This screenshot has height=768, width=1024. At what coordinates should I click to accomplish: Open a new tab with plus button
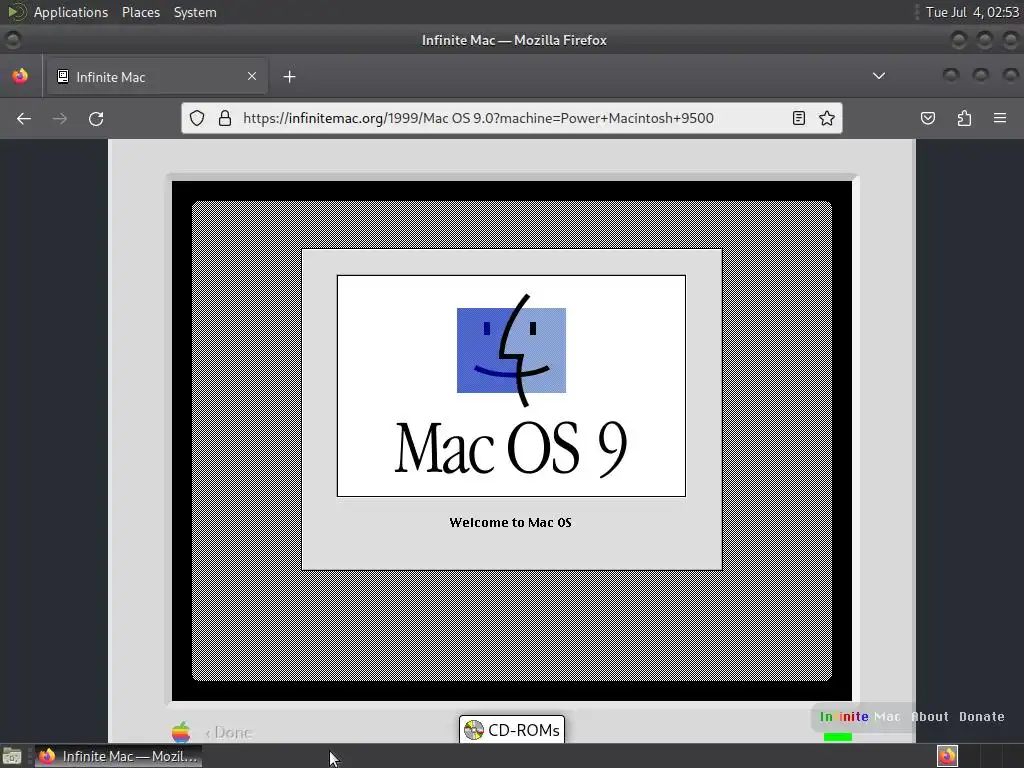click(x=289, y=77)
